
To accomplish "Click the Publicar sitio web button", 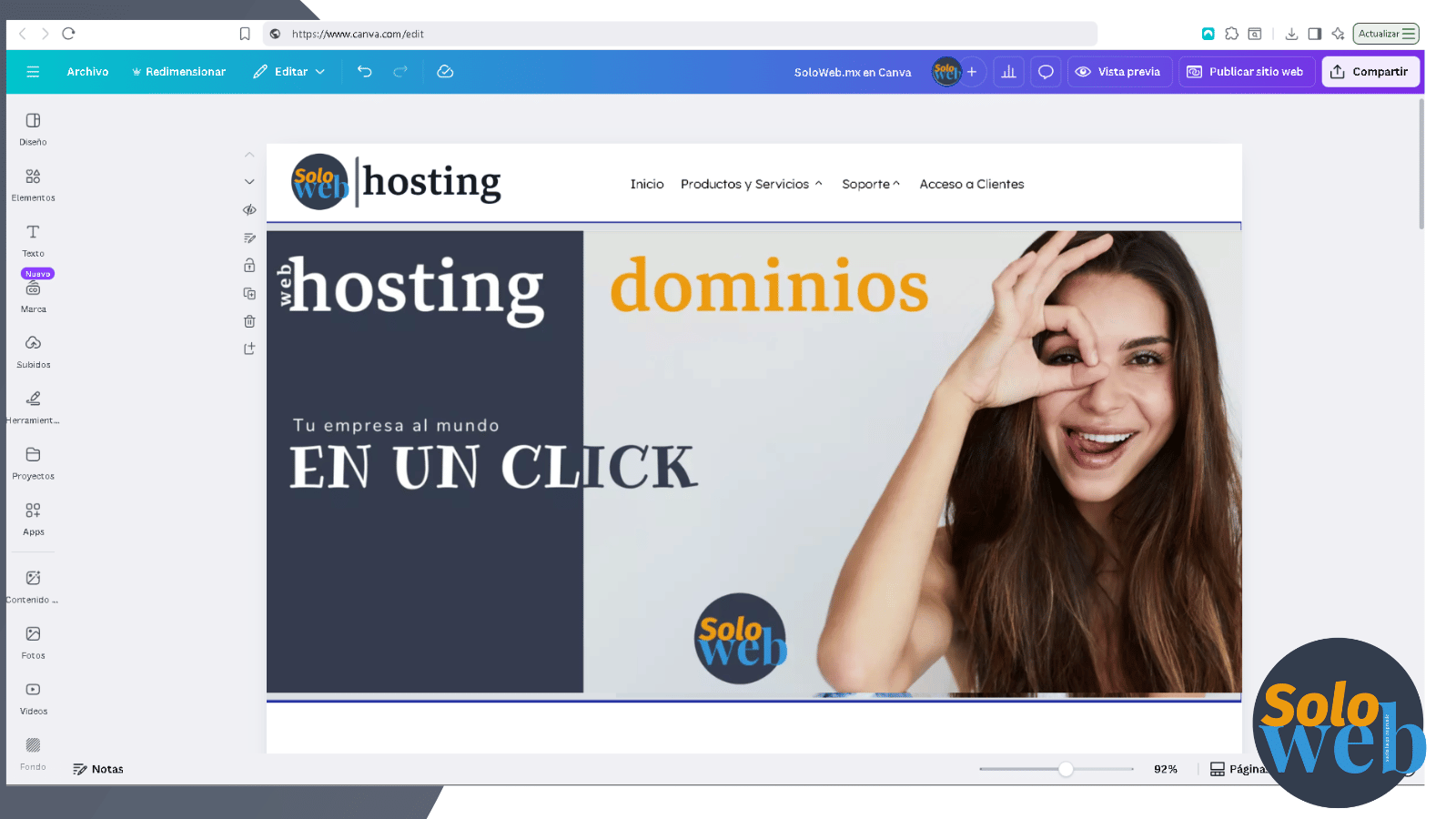I will click(1247, 71).
